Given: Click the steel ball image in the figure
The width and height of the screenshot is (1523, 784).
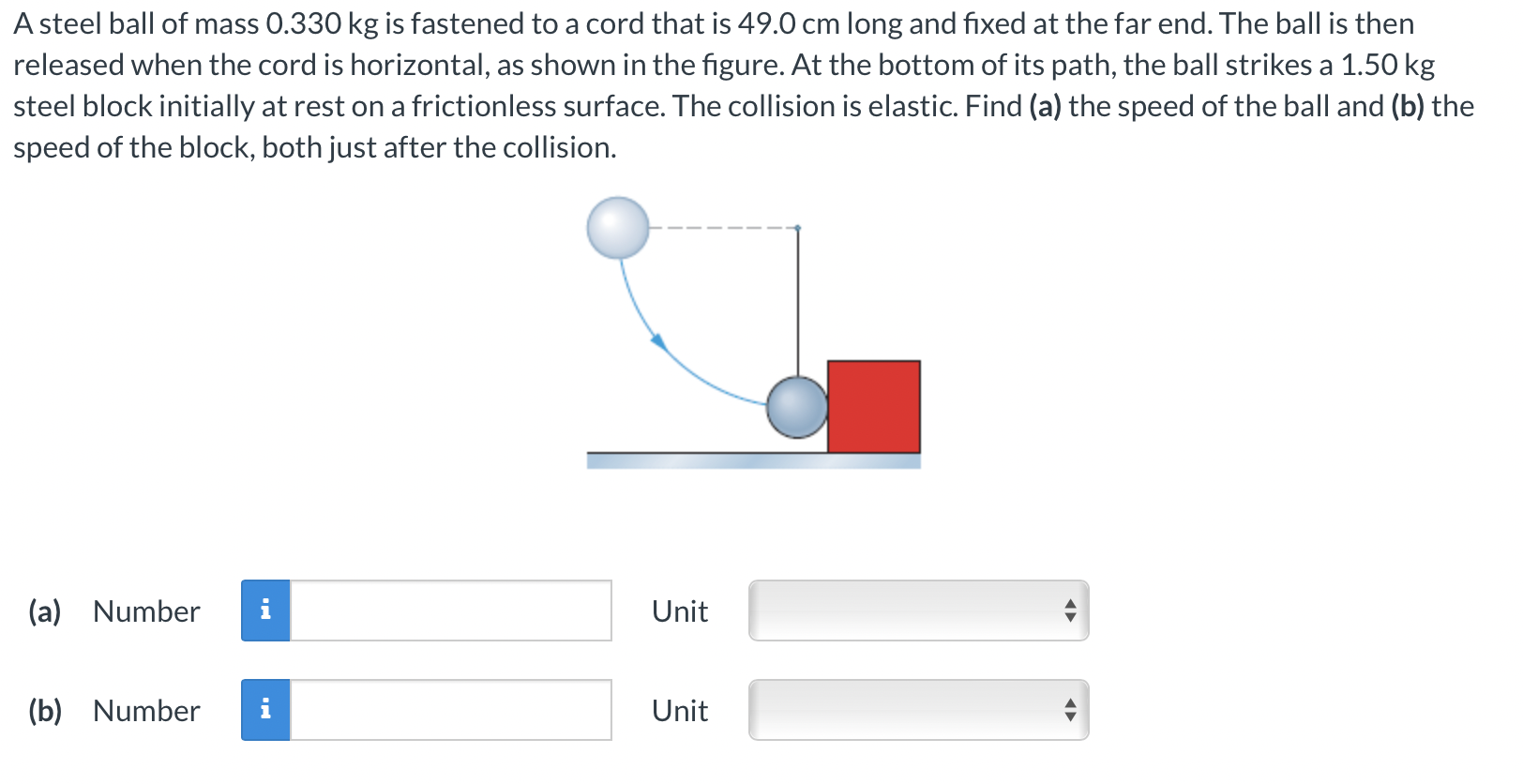Looking at the screenshot, I should click(619, 228).
